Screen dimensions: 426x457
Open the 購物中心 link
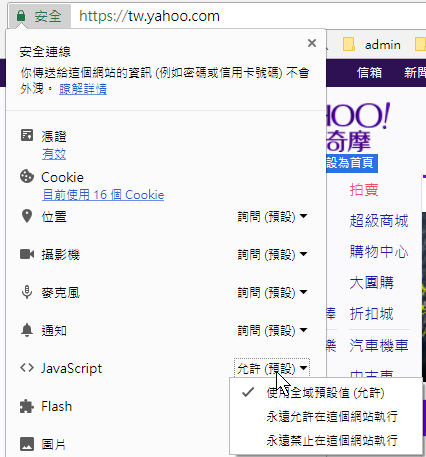[x=379, y=251]
